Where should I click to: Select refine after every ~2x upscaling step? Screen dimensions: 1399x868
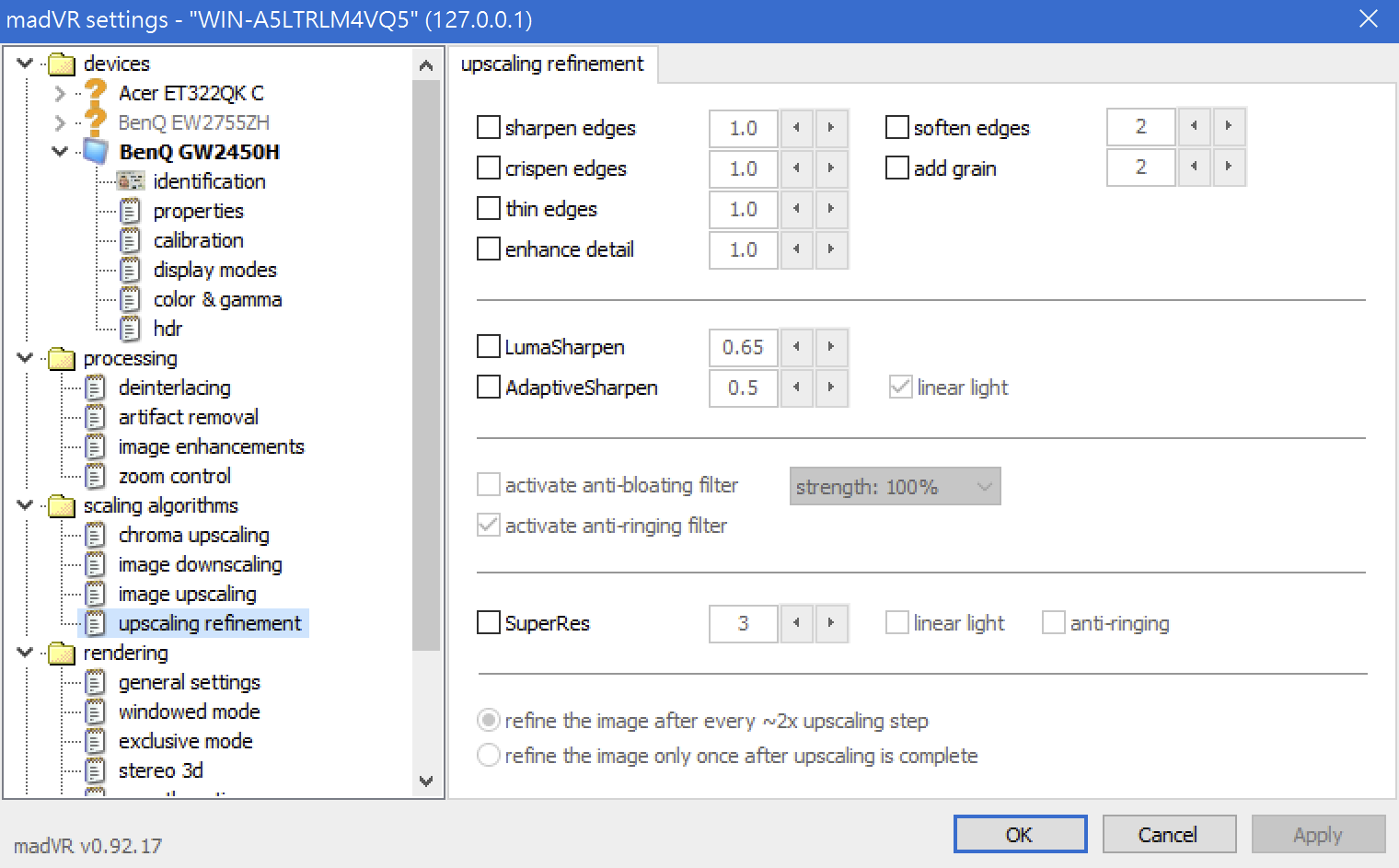489,720
